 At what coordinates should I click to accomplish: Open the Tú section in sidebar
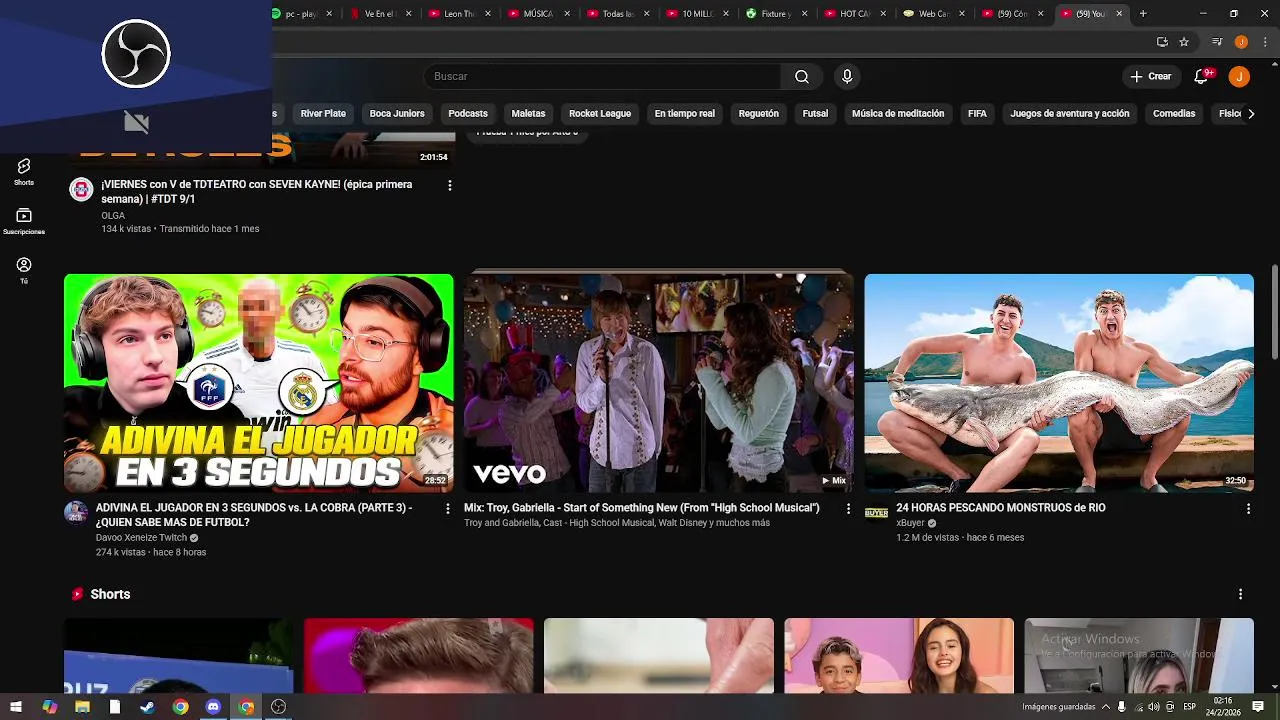coord(24,270)
